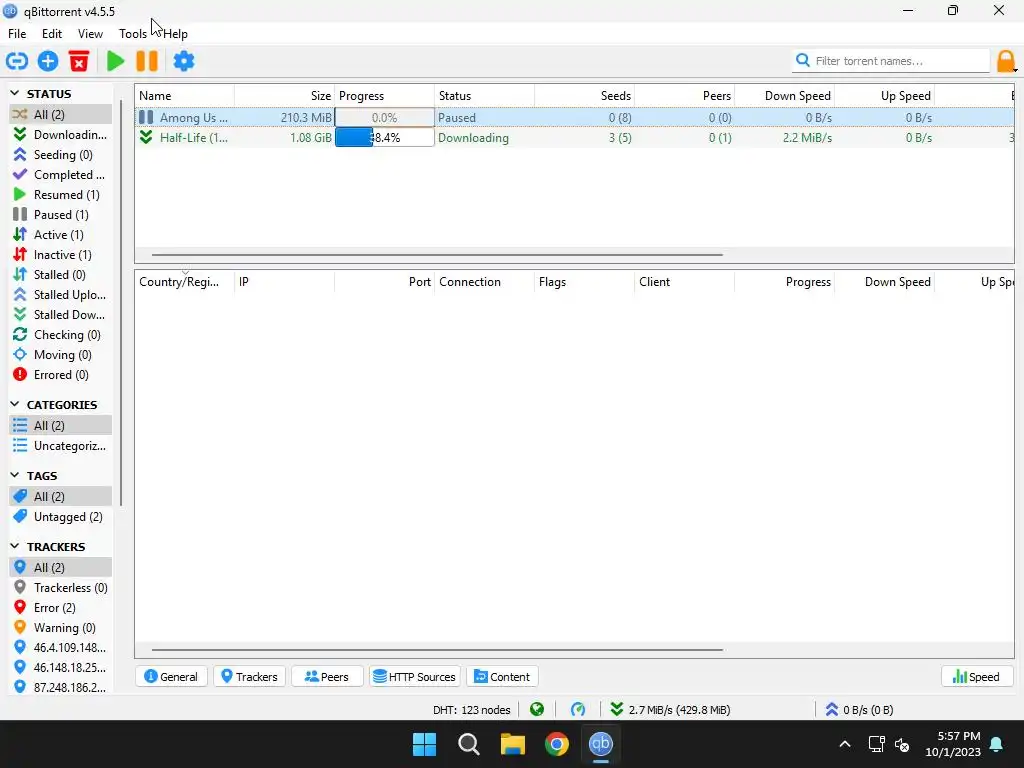
Task: Switch to the General tab
Action: click(171, 677)
